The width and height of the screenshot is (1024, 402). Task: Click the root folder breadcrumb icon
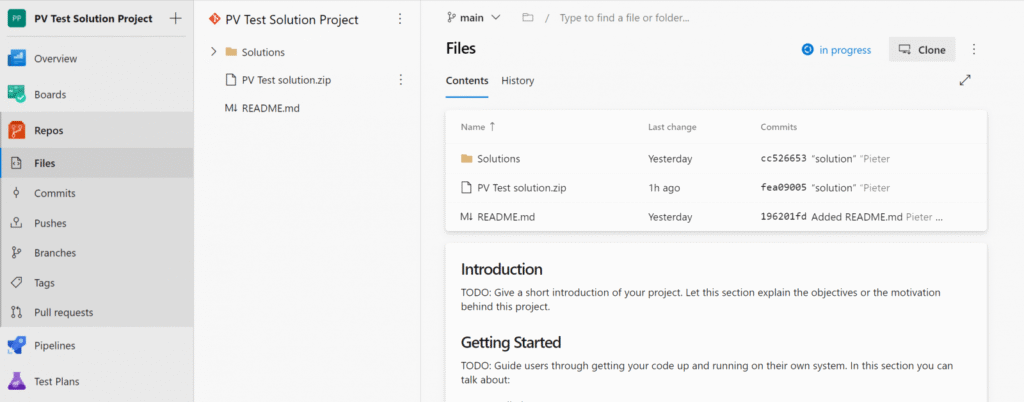[528, 18]
